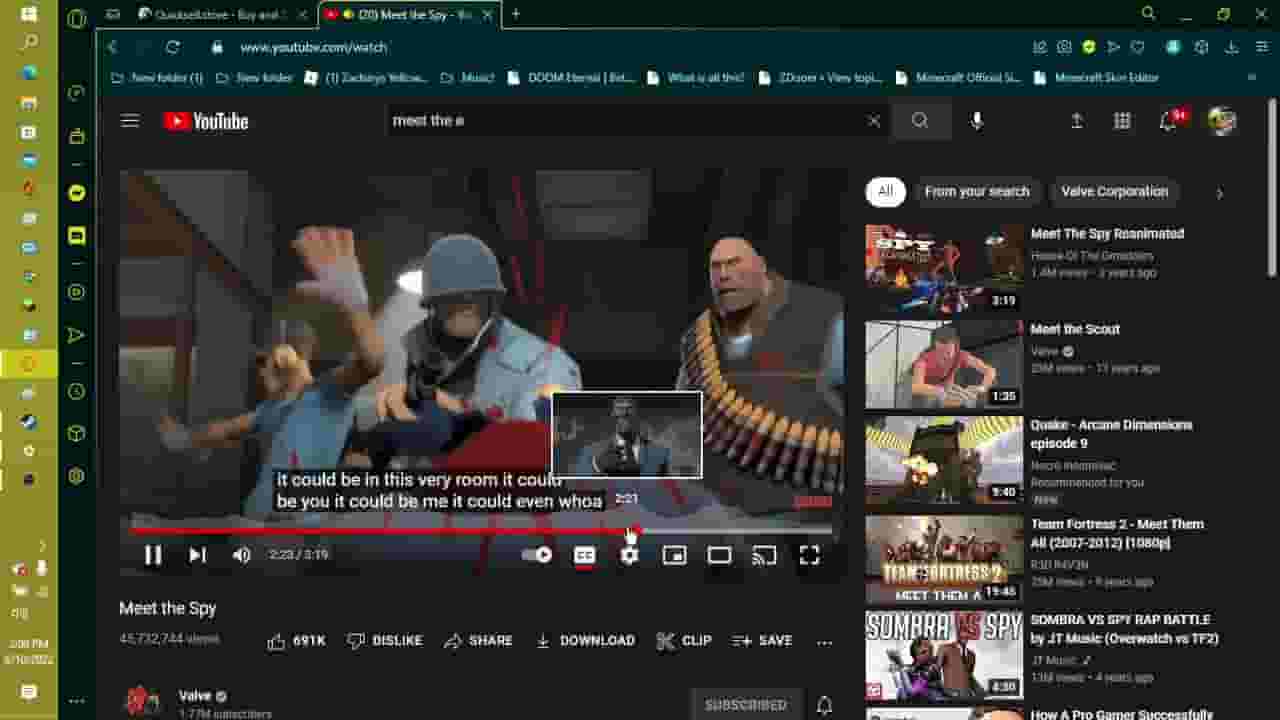Like the video with 691K
The width and height of the screenshot is (1280, 720).
pyautogui.click(x=296, y=641)
